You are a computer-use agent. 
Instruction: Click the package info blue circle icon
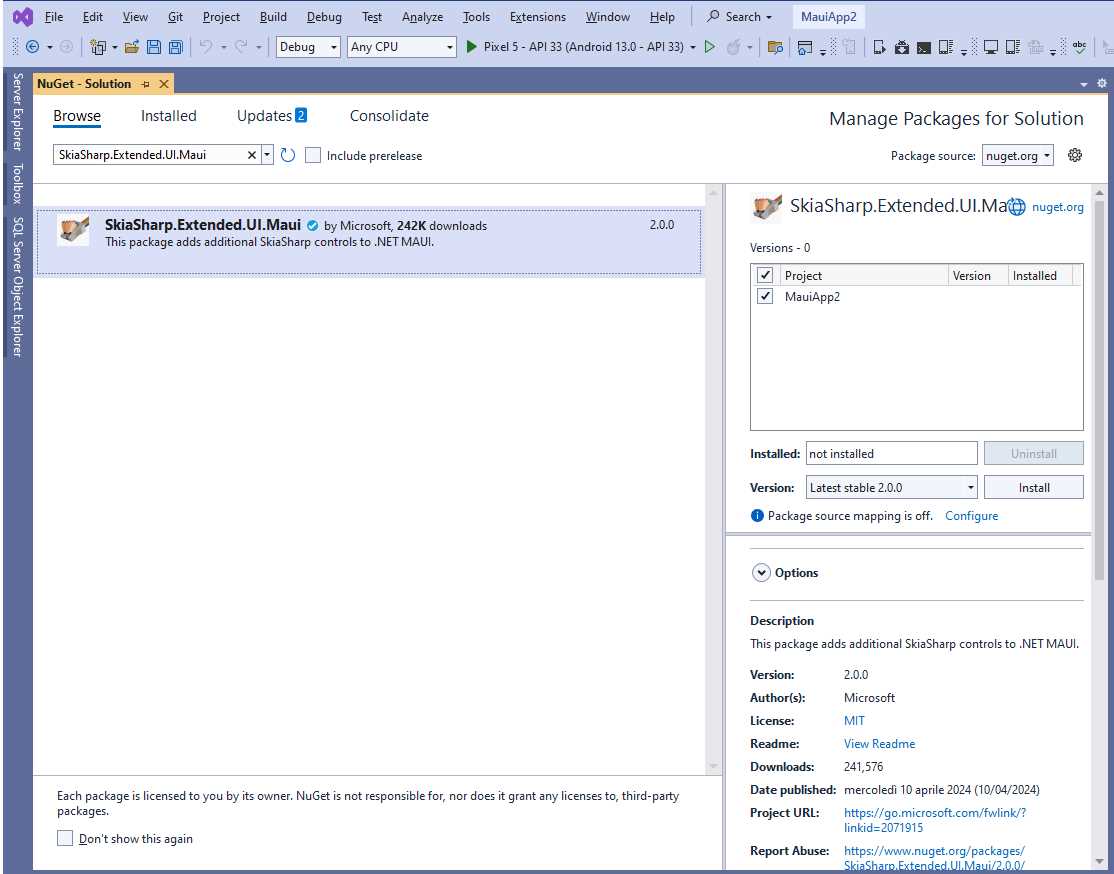point(757,516)
